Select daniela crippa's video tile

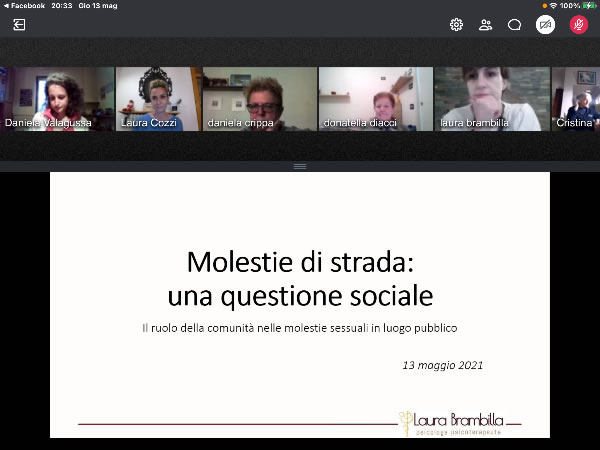260,99
